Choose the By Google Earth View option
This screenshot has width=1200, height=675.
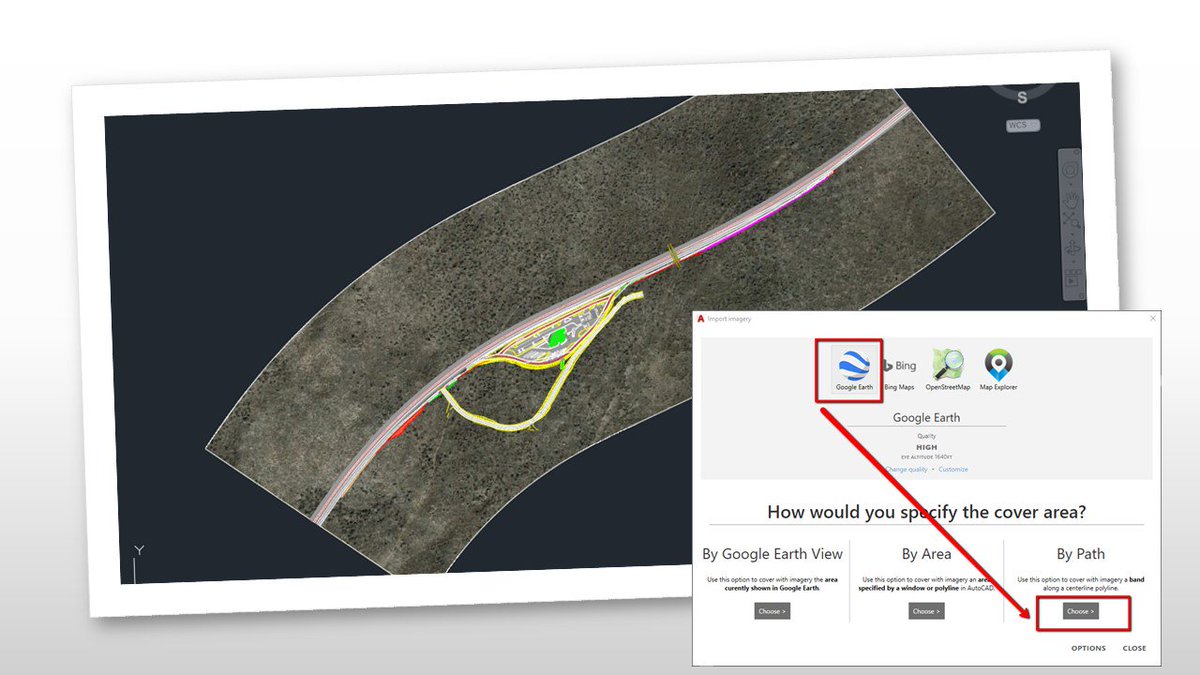click(x=772, y=611)
